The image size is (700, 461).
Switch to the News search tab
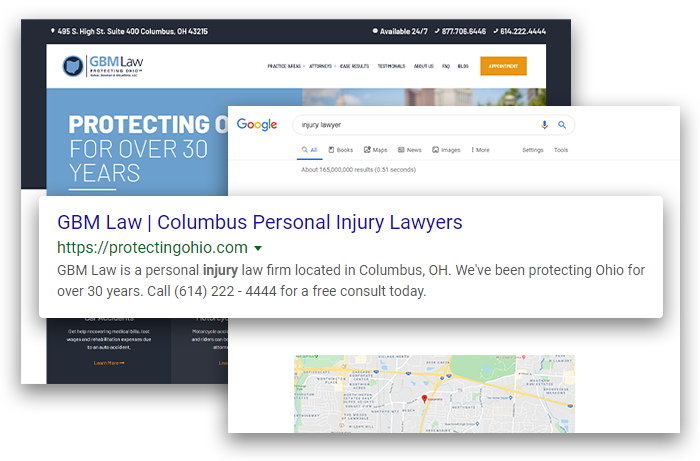410,150
